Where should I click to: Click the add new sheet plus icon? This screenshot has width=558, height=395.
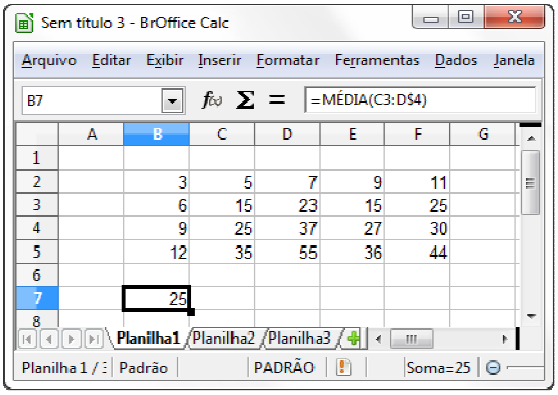coord(353,338)
